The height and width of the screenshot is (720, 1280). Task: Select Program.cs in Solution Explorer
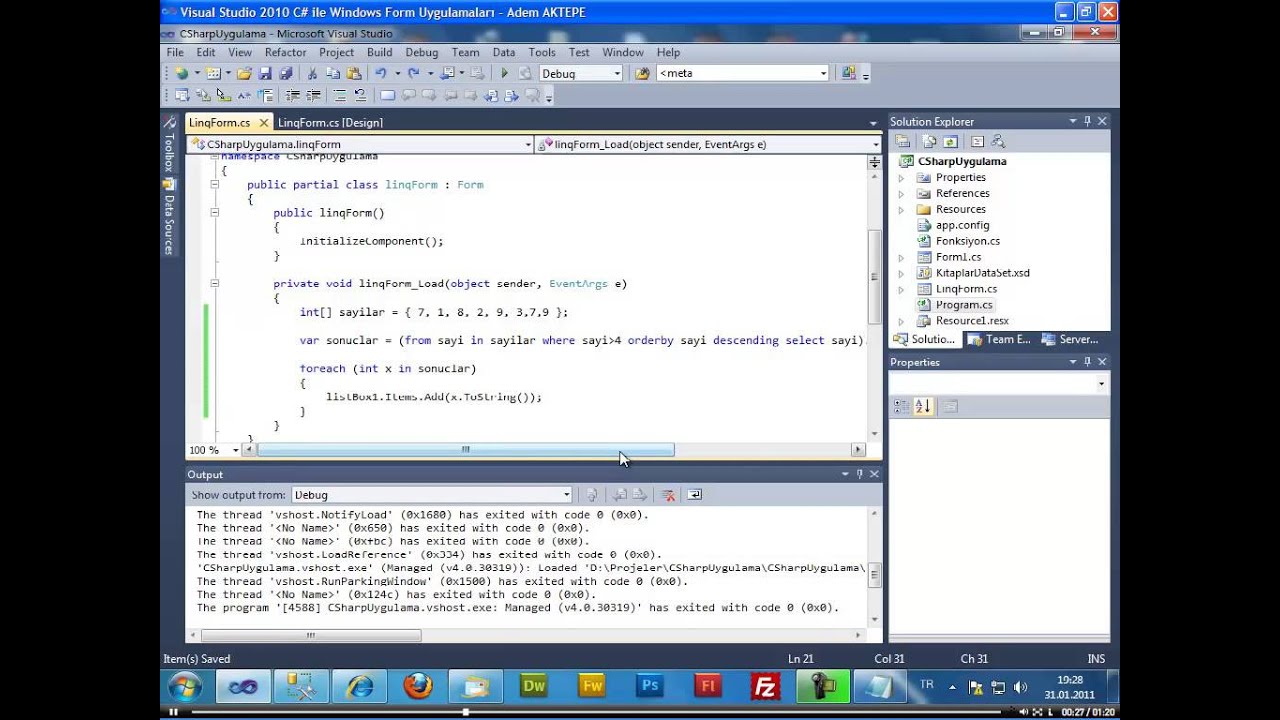964,305
